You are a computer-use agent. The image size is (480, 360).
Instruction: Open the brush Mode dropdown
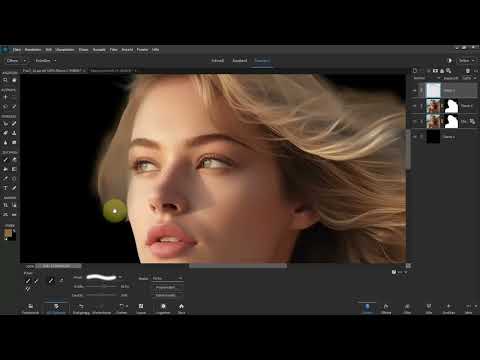168,278
